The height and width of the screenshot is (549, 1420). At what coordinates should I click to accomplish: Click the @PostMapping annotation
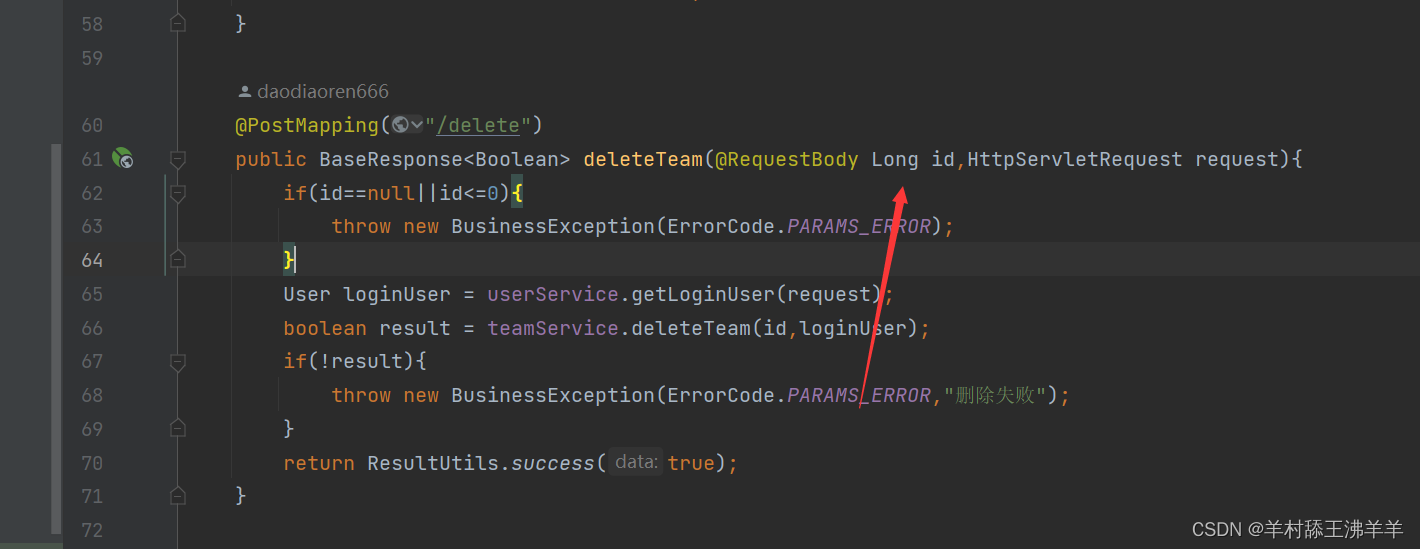(307, 125)
